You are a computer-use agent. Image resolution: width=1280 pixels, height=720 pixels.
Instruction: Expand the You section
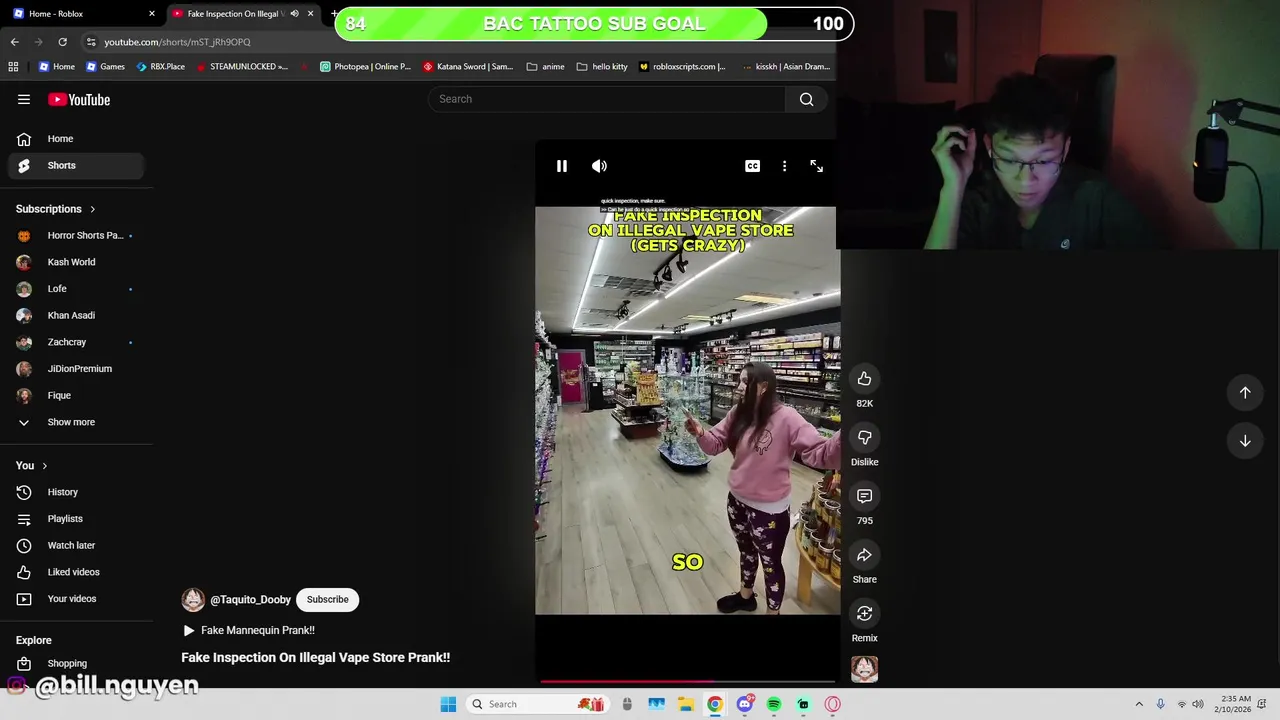tap(32, 465)
